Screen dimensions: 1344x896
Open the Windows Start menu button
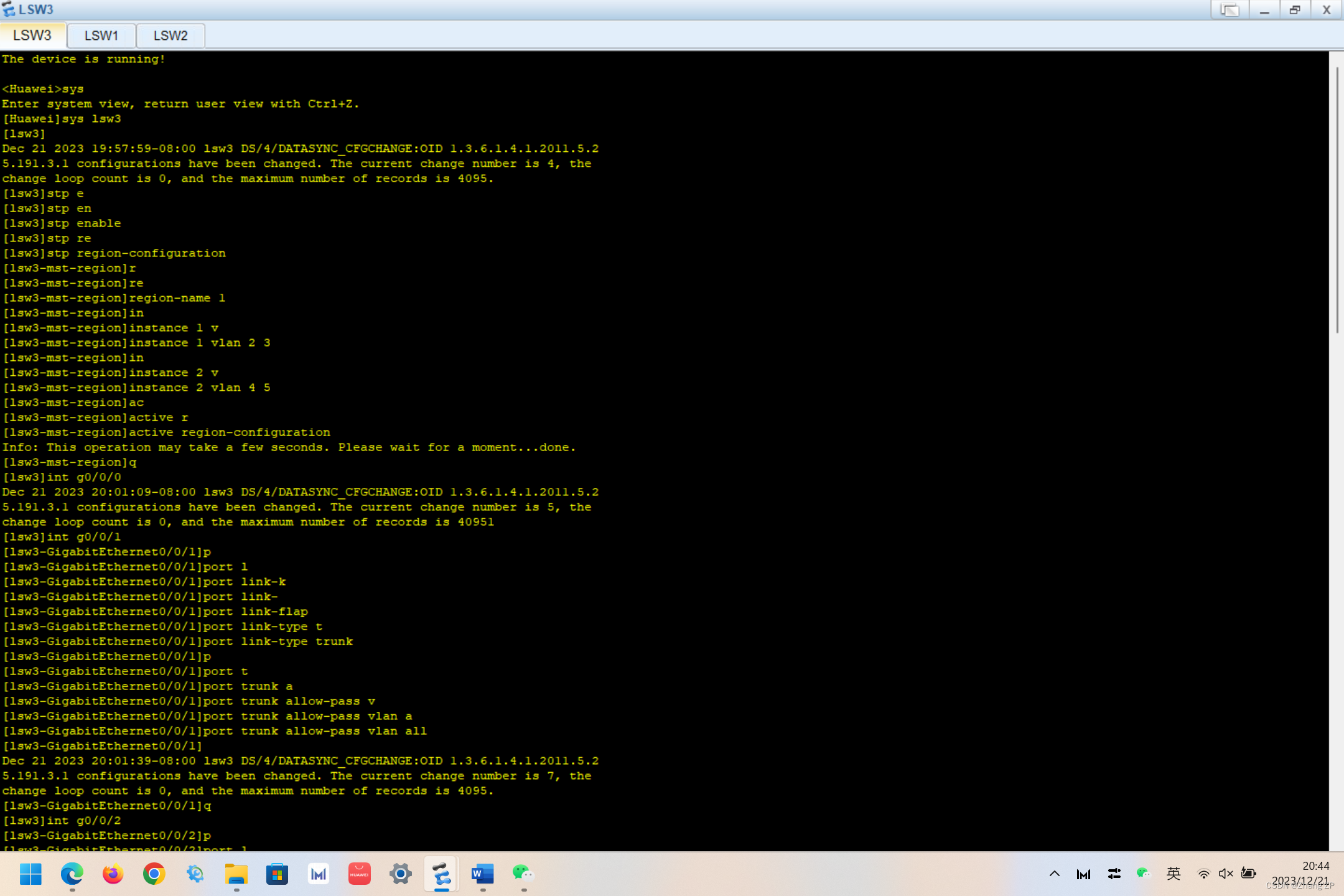pyautogui.click(x=30, y=874)
